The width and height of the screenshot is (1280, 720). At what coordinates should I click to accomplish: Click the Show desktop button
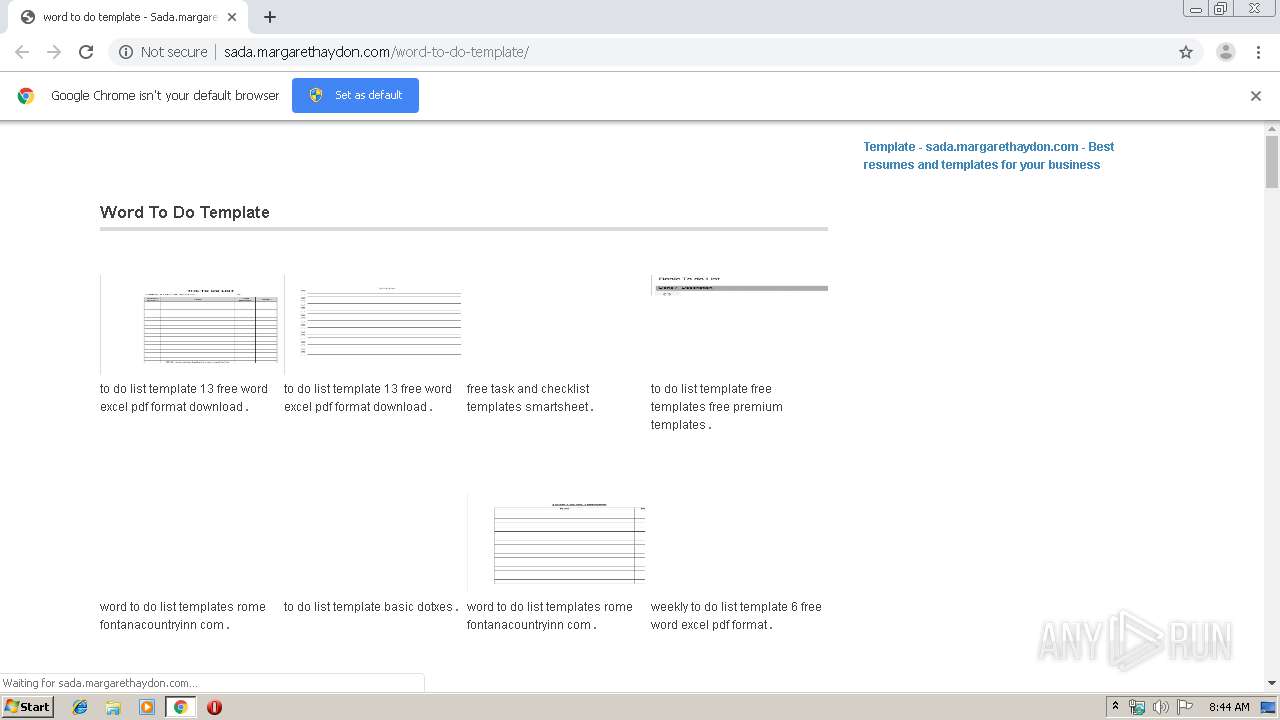(1269, 707)
